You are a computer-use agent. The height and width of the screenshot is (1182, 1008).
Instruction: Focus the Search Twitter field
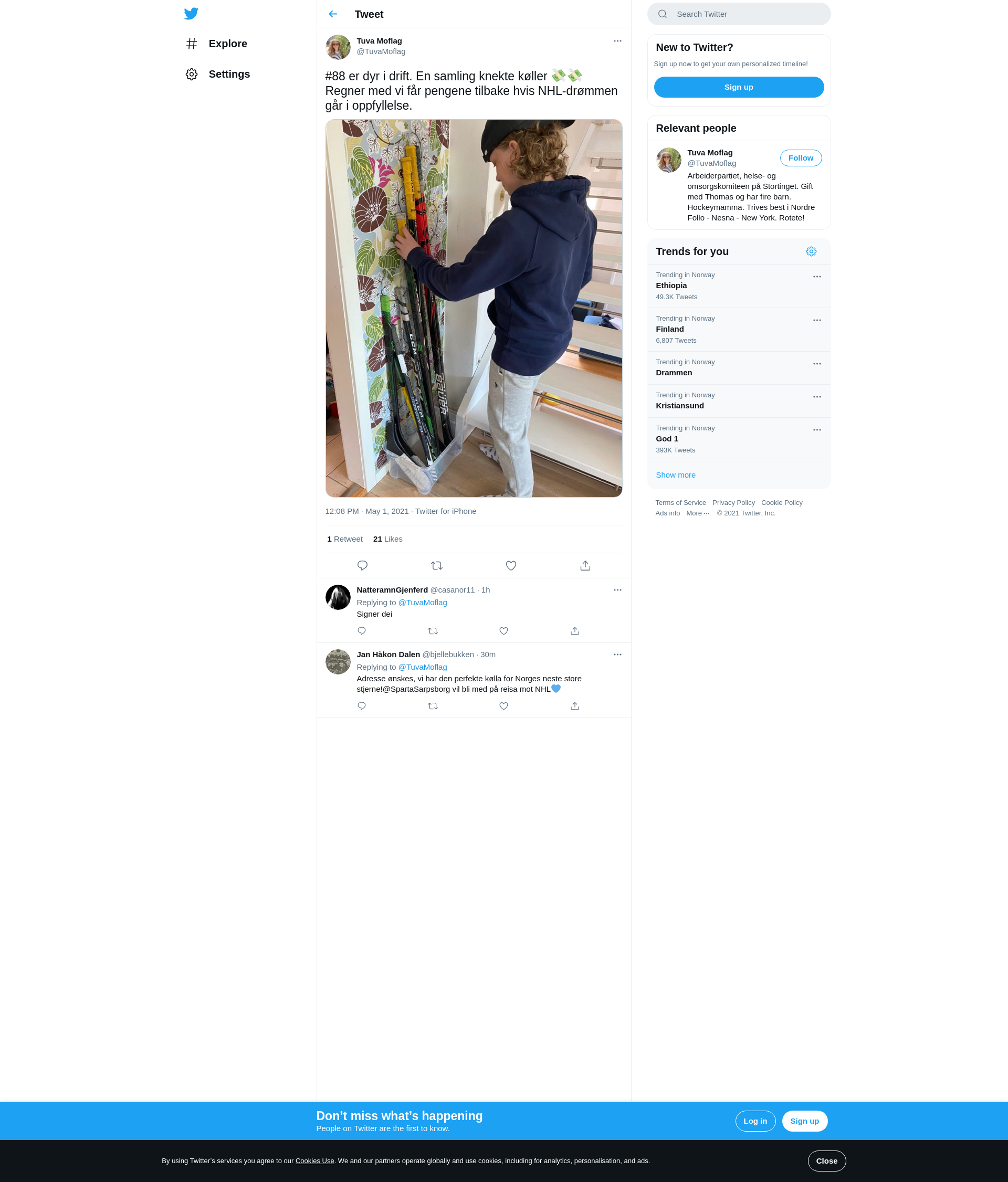tap(739, 14)
